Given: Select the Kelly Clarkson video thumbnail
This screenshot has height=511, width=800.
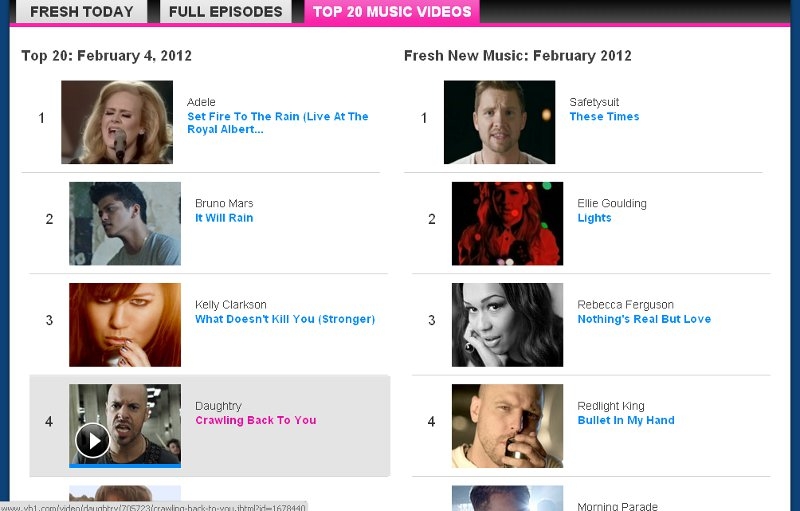Looking at the screenshot, I should [125, 325].
